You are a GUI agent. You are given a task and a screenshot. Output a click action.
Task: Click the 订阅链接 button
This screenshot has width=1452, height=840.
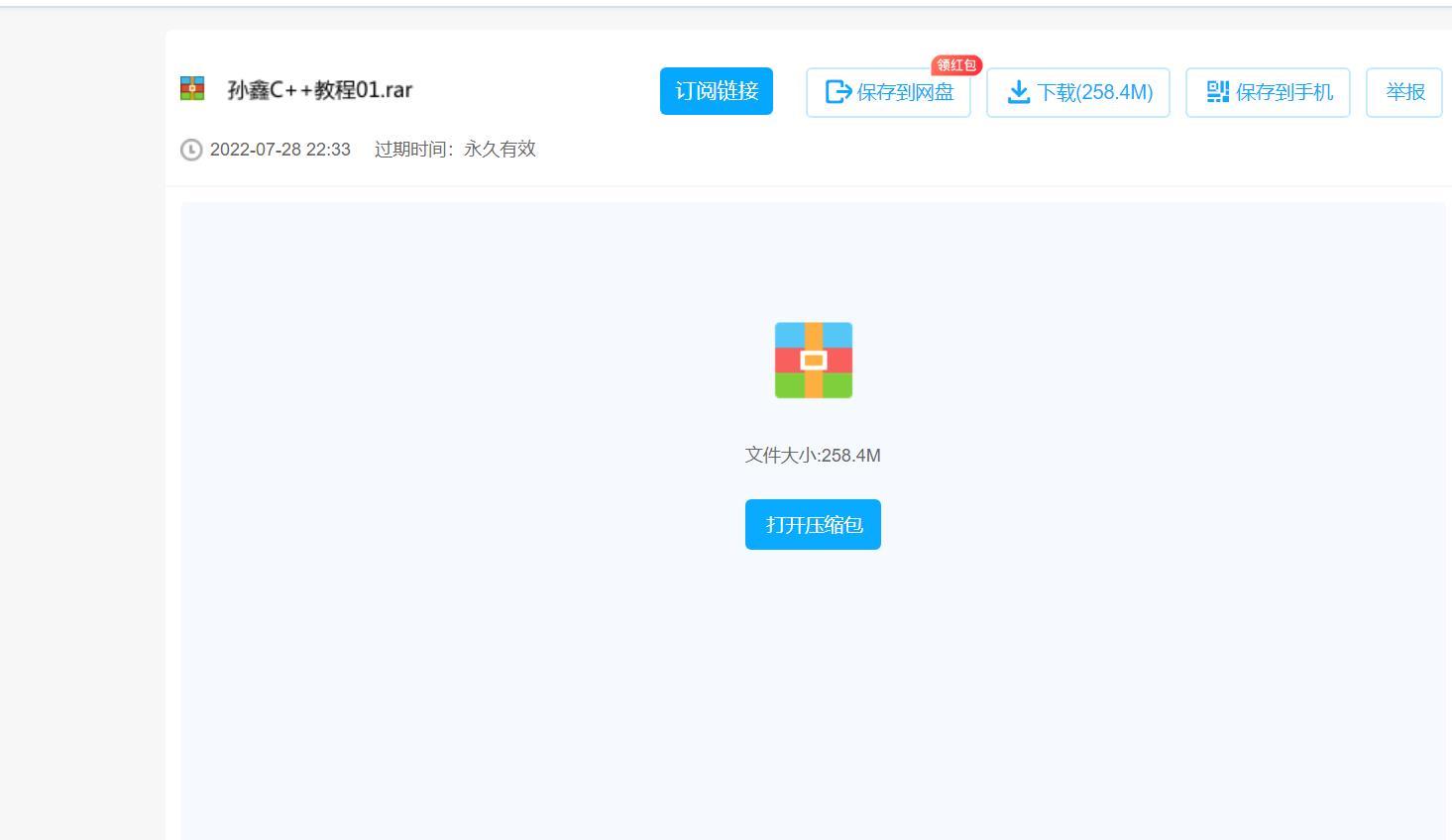717,91
